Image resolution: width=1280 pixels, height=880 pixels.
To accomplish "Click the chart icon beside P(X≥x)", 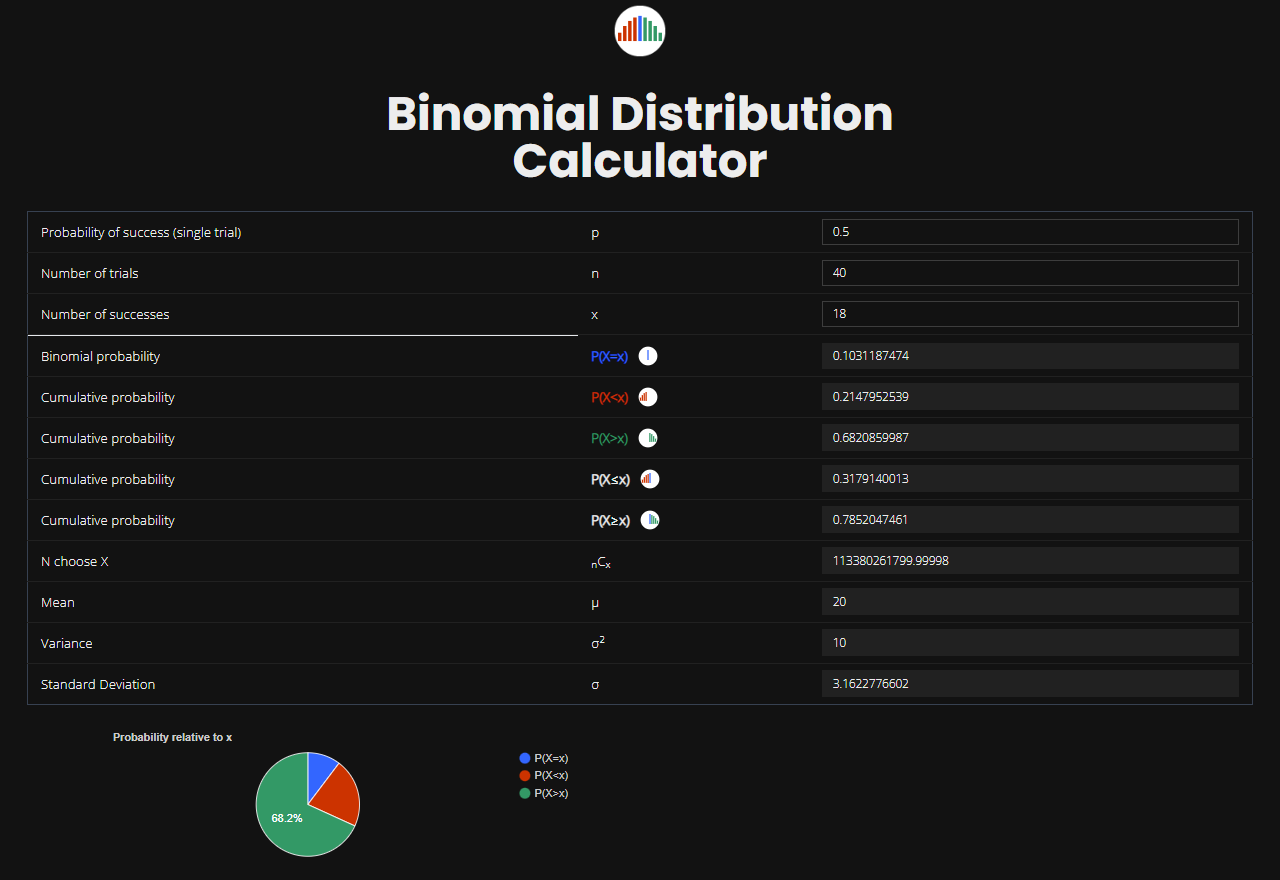I will (650, 520).
